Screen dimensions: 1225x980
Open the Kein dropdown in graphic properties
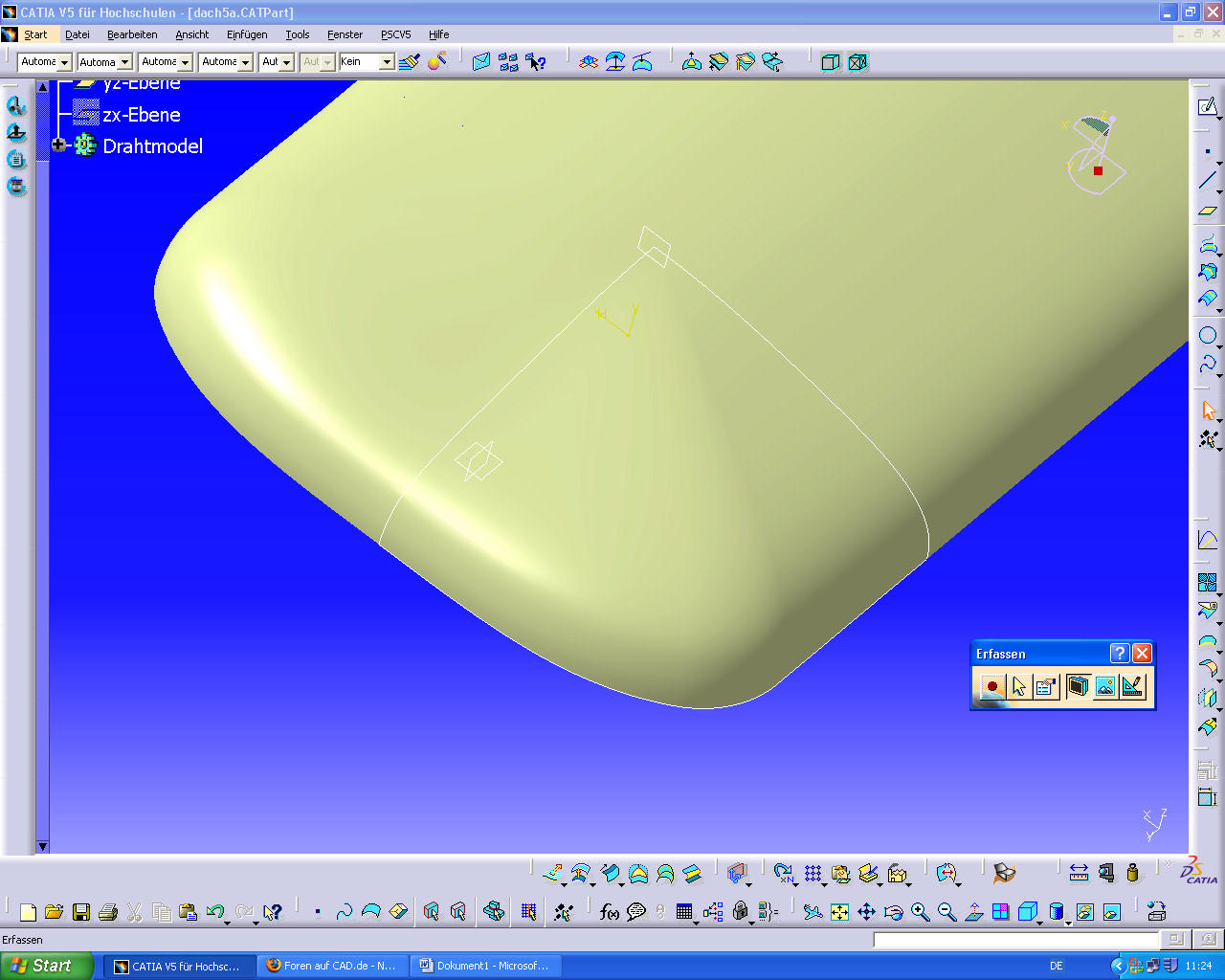tap(388, 62)
